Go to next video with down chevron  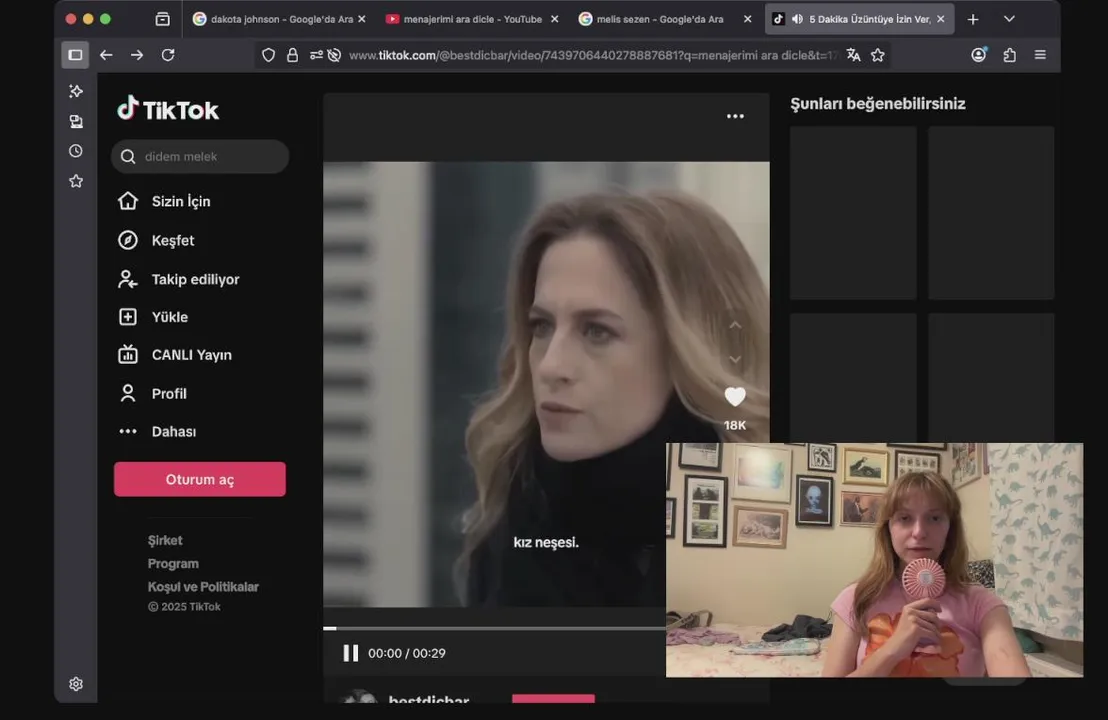[735, 360]
